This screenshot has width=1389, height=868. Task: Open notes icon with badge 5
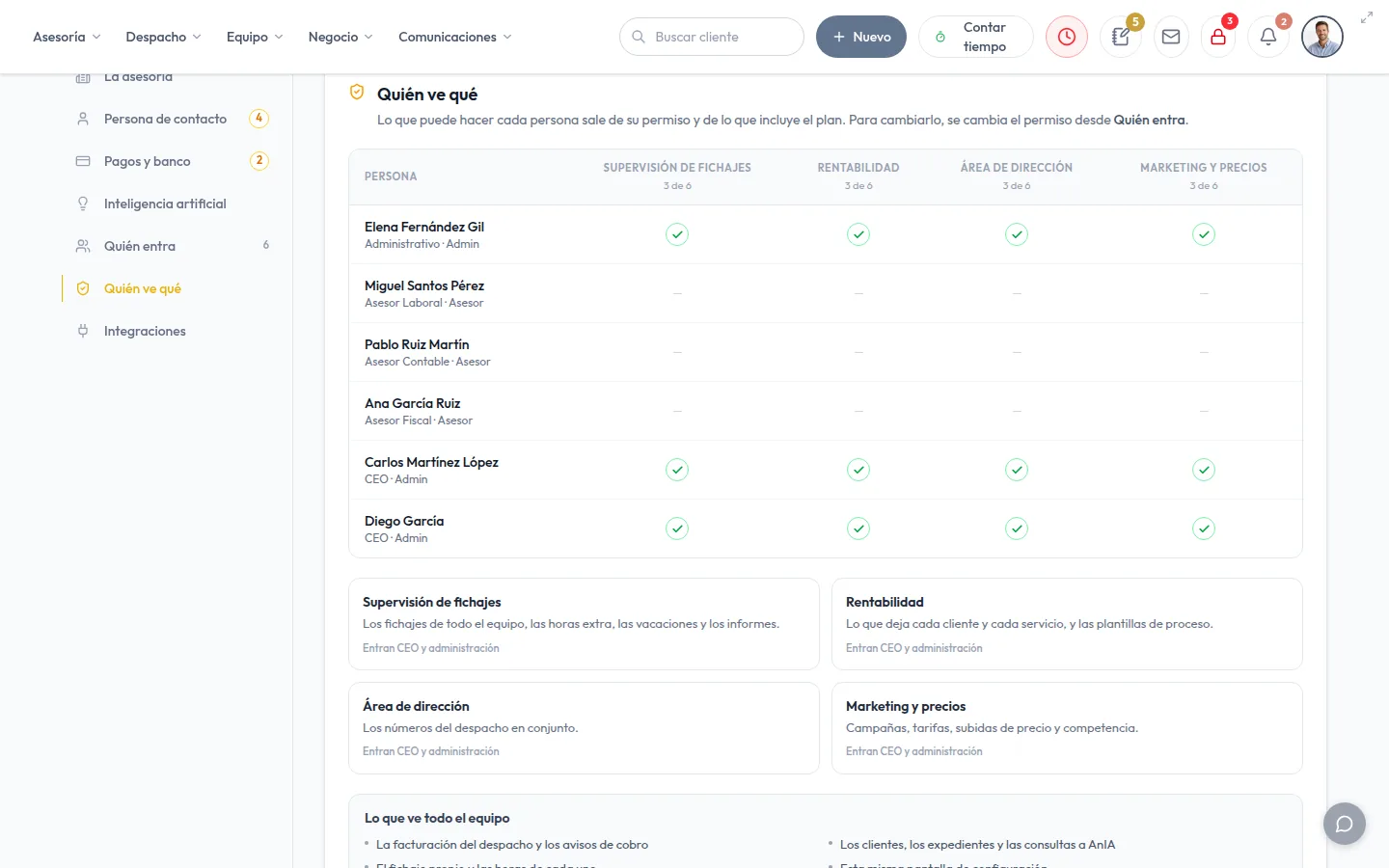1121,37
